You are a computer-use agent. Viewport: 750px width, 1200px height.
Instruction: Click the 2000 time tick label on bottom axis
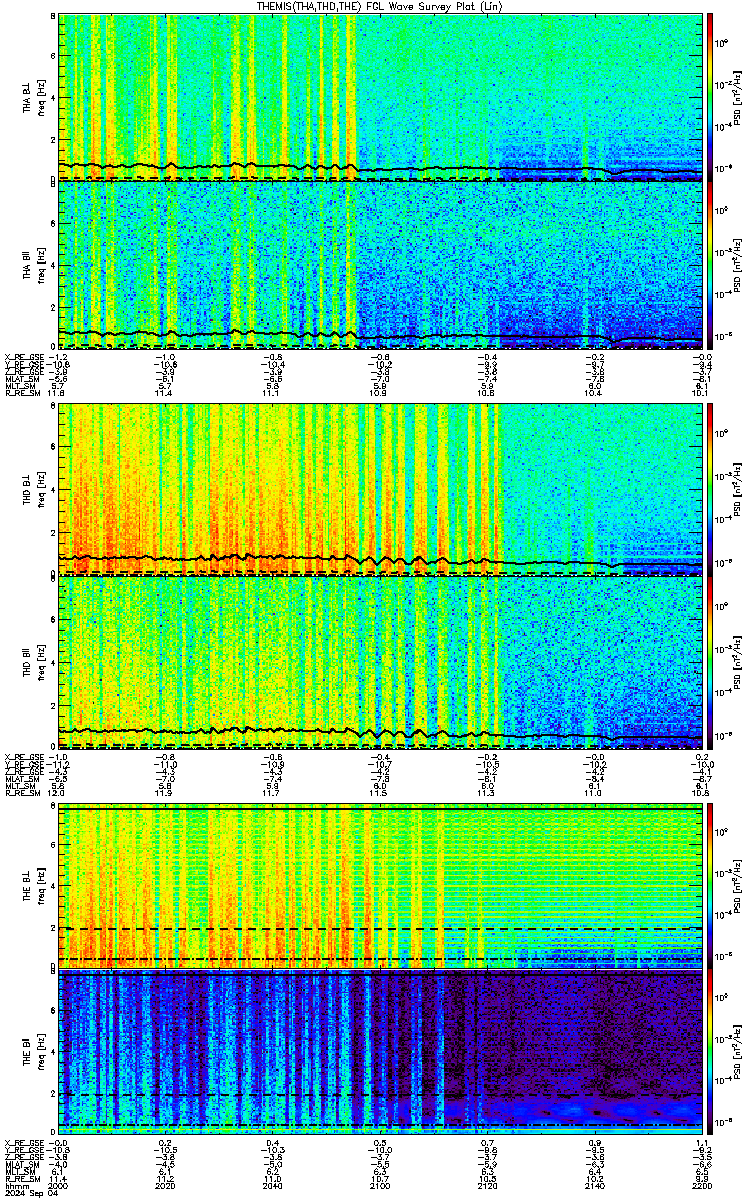(x=59, y=1187)
